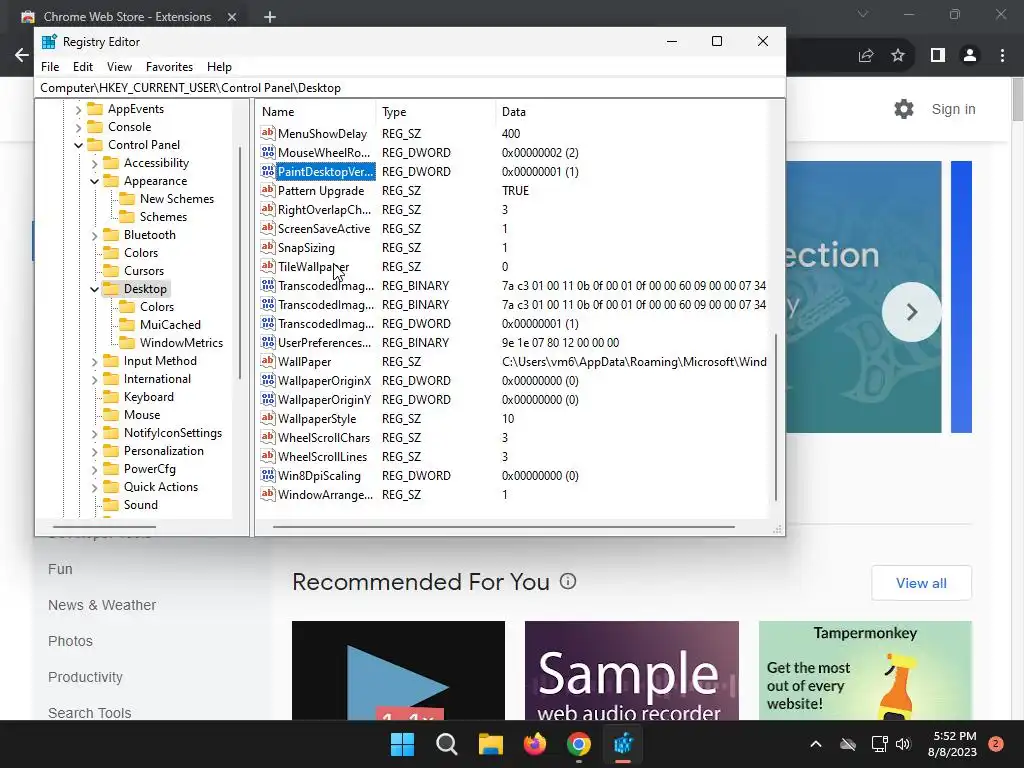Click the string icon of WallpaperStyle

point(268,418)
